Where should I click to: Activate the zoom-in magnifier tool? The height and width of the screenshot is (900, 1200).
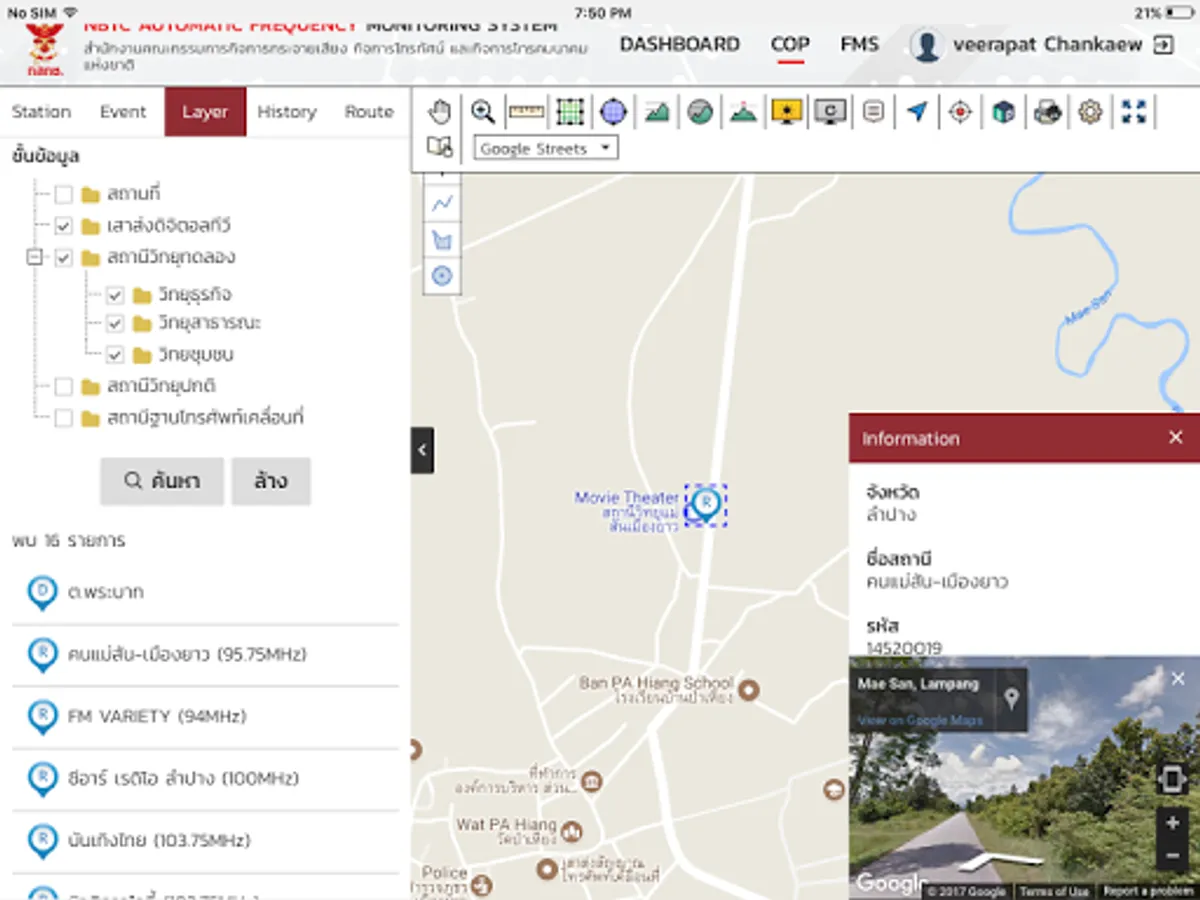(483, 112)
